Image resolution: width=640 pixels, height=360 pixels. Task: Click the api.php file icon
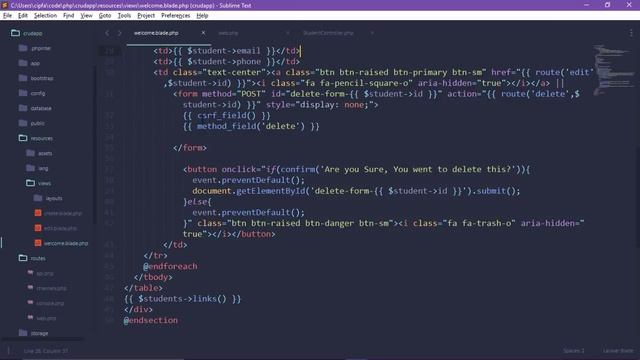31,273
